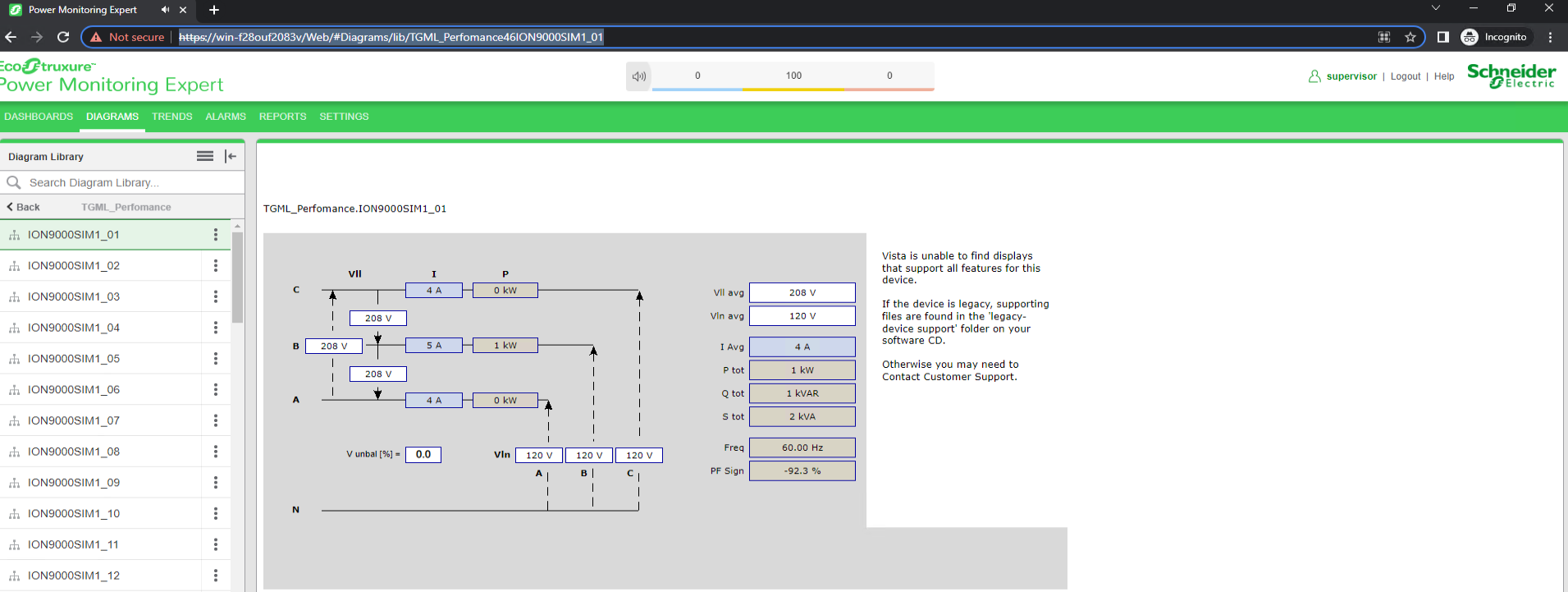Click the library search magnifier icon
The image size is (1568, 592).
[14, 182]
